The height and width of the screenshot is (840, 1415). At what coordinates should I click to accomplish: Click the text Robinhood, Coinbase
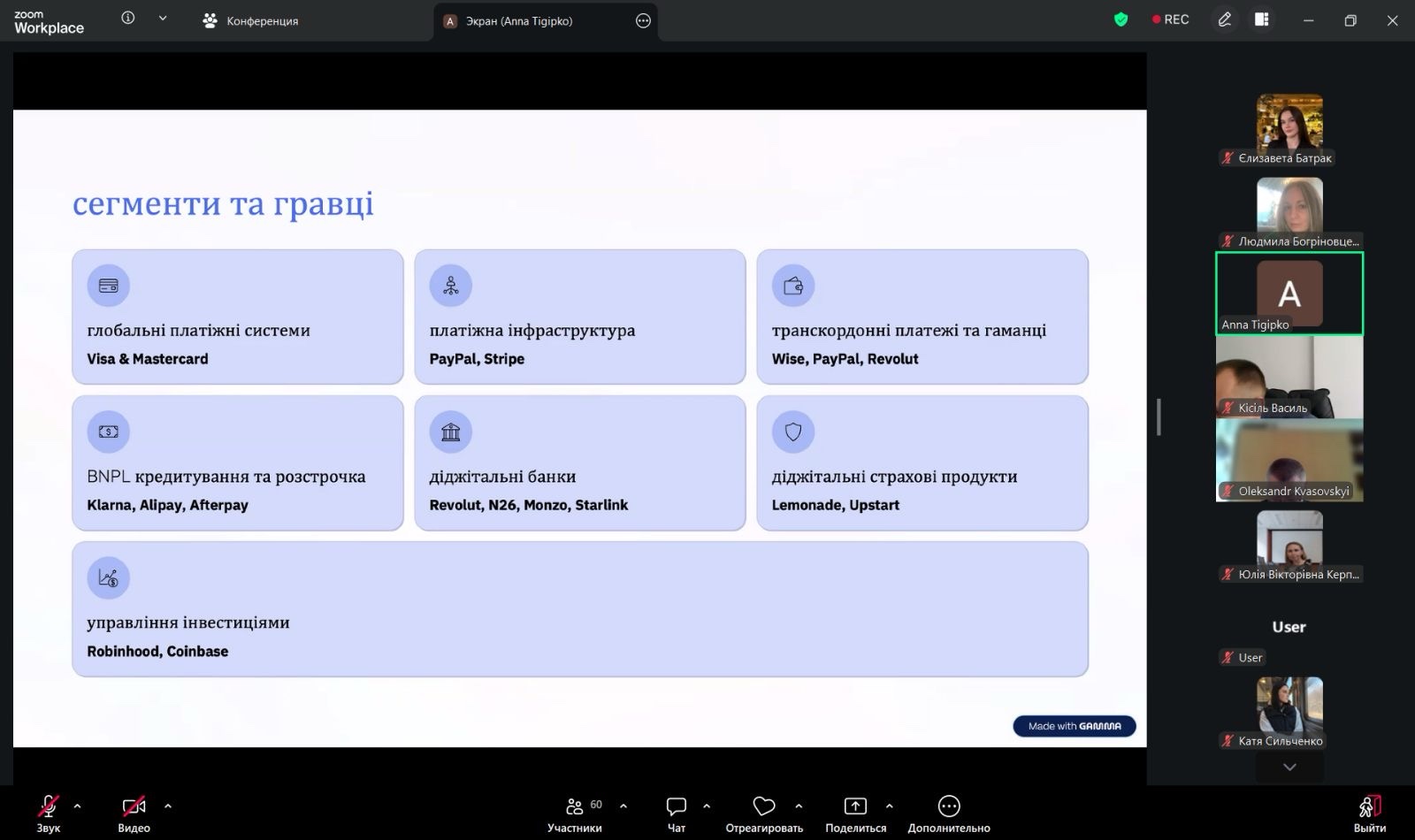pyautogui.click(x=157, y=652)
